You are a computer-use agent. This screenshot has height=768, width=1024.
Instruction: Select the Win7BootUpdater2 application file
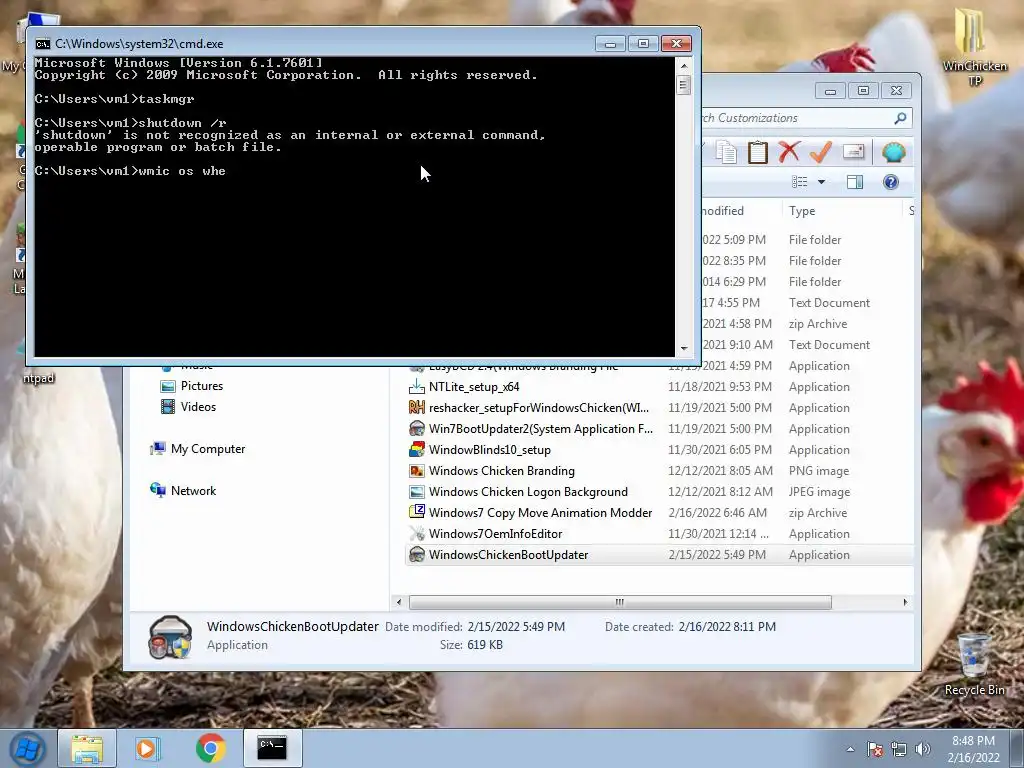[541, 428]
